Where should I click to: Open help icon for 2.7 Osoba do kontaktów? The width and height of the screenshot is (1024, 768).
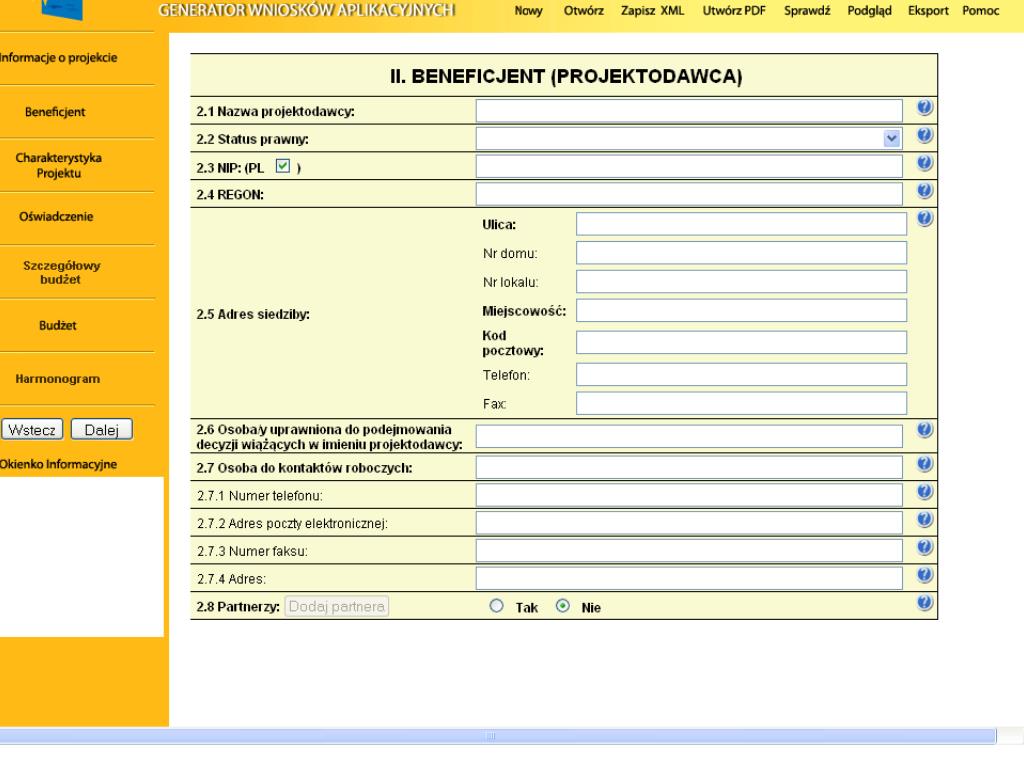(924, 464)
